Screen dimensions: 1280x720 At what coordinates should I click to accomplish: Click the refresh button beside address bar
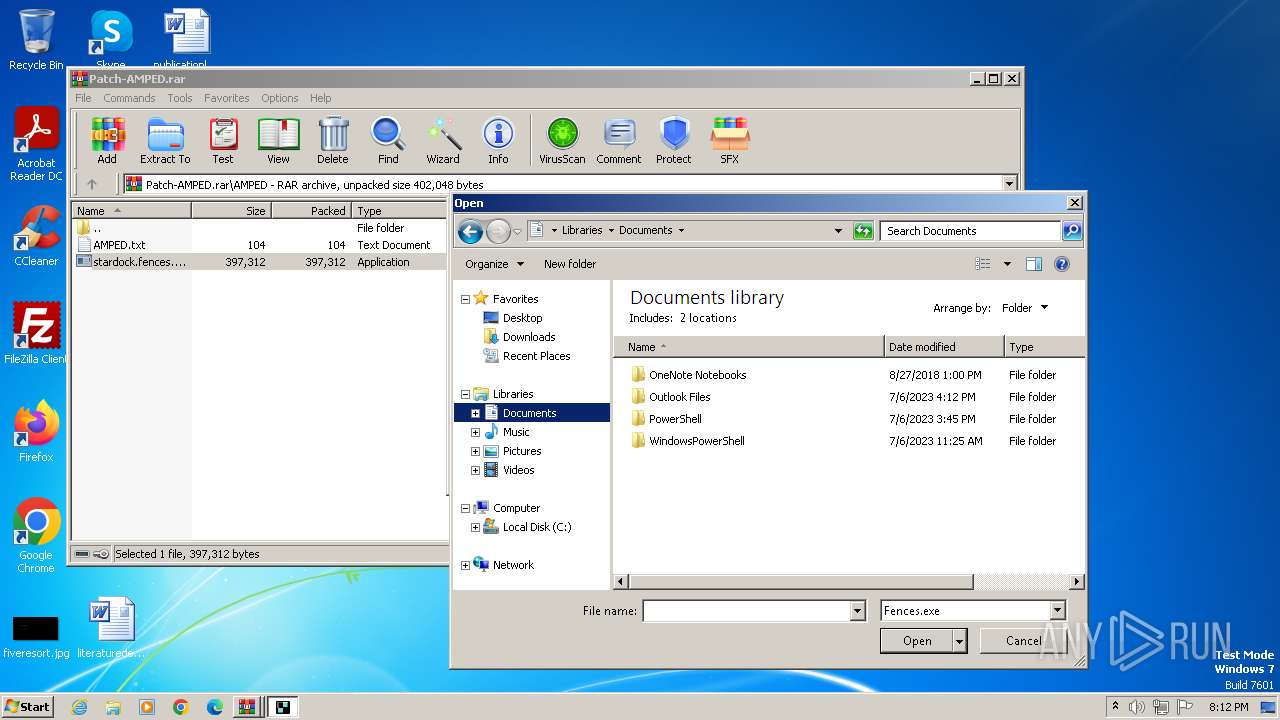point(863,231)
